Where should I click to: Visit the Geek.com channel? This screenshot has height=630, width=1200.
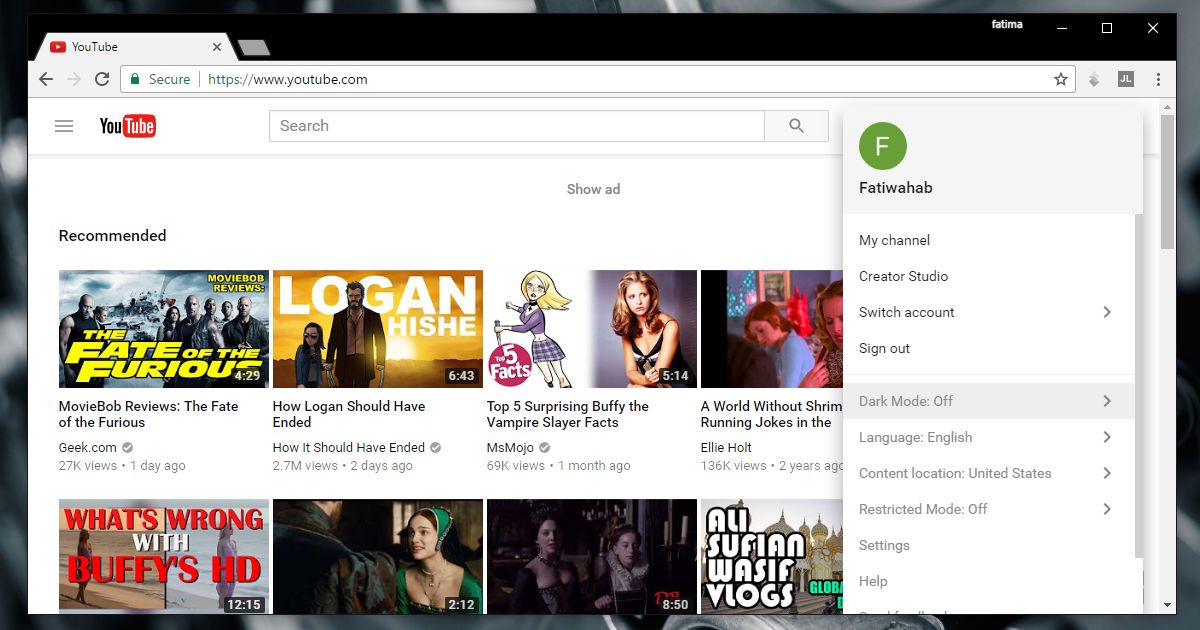click(88, 448)
